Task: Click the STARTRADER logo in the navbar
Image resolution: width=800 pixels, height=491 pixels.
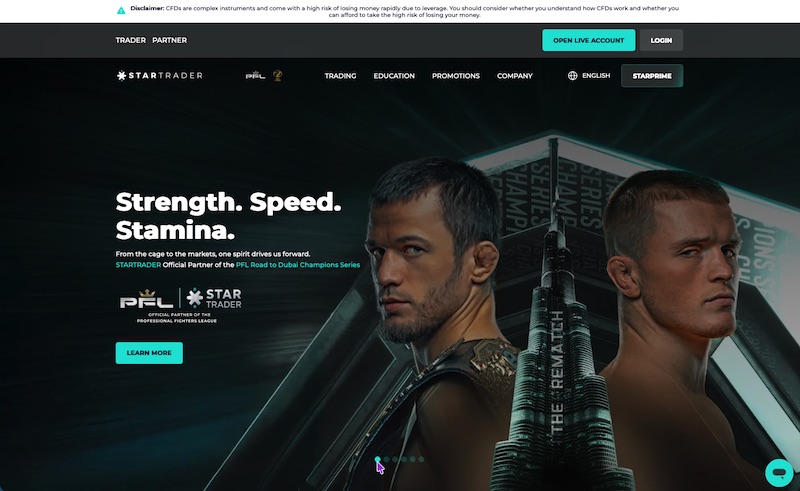Action: 160,76
